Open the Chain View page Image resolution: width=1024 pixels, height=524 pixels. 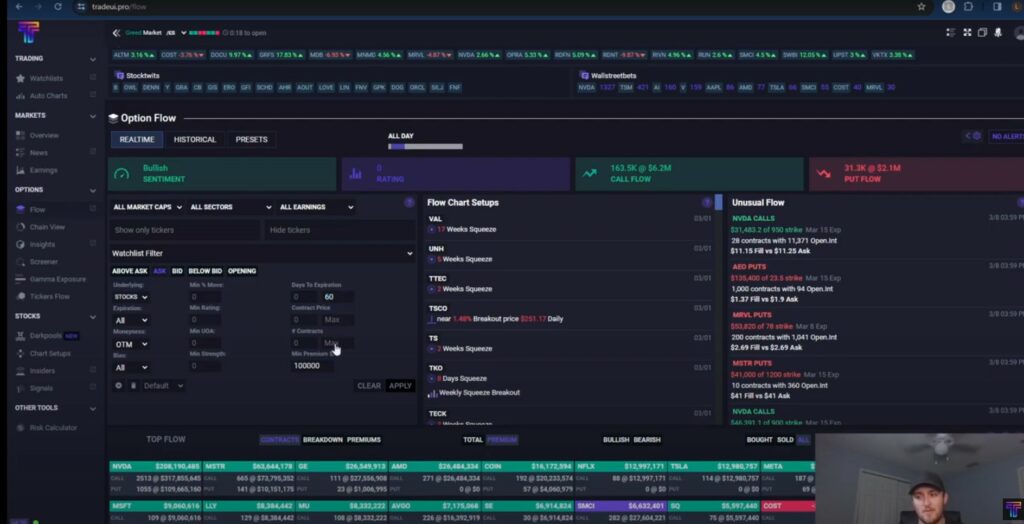click(47, 227)
